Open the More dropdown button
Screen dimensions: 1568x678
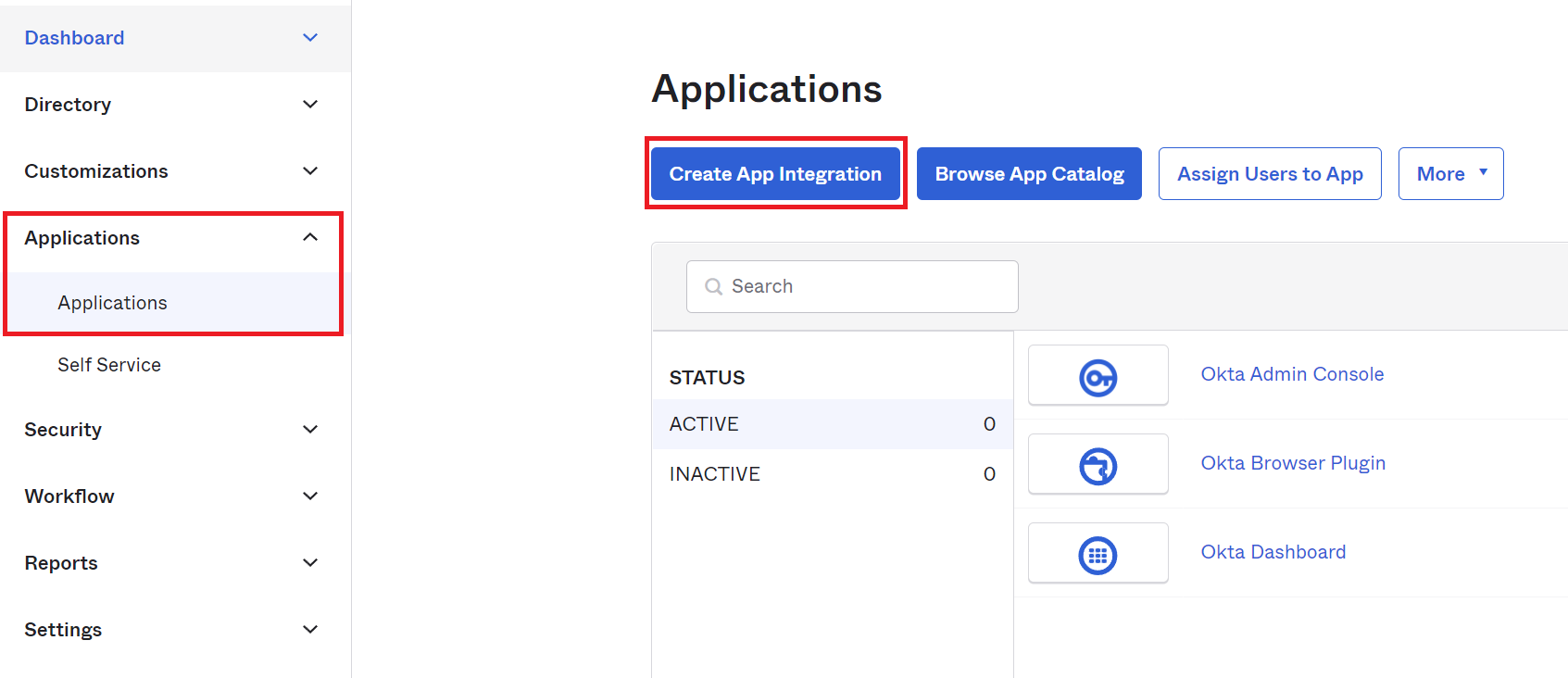[x=1450, y=173]
